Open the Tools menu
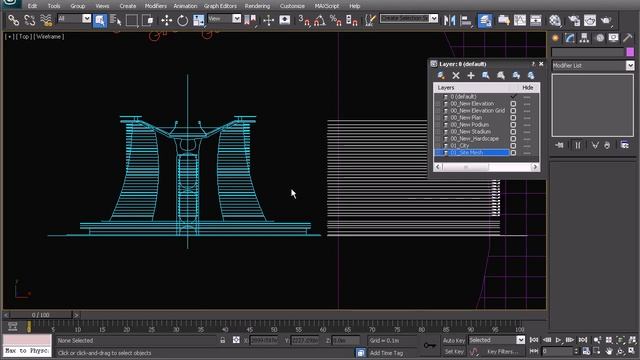 coord(54,6)
